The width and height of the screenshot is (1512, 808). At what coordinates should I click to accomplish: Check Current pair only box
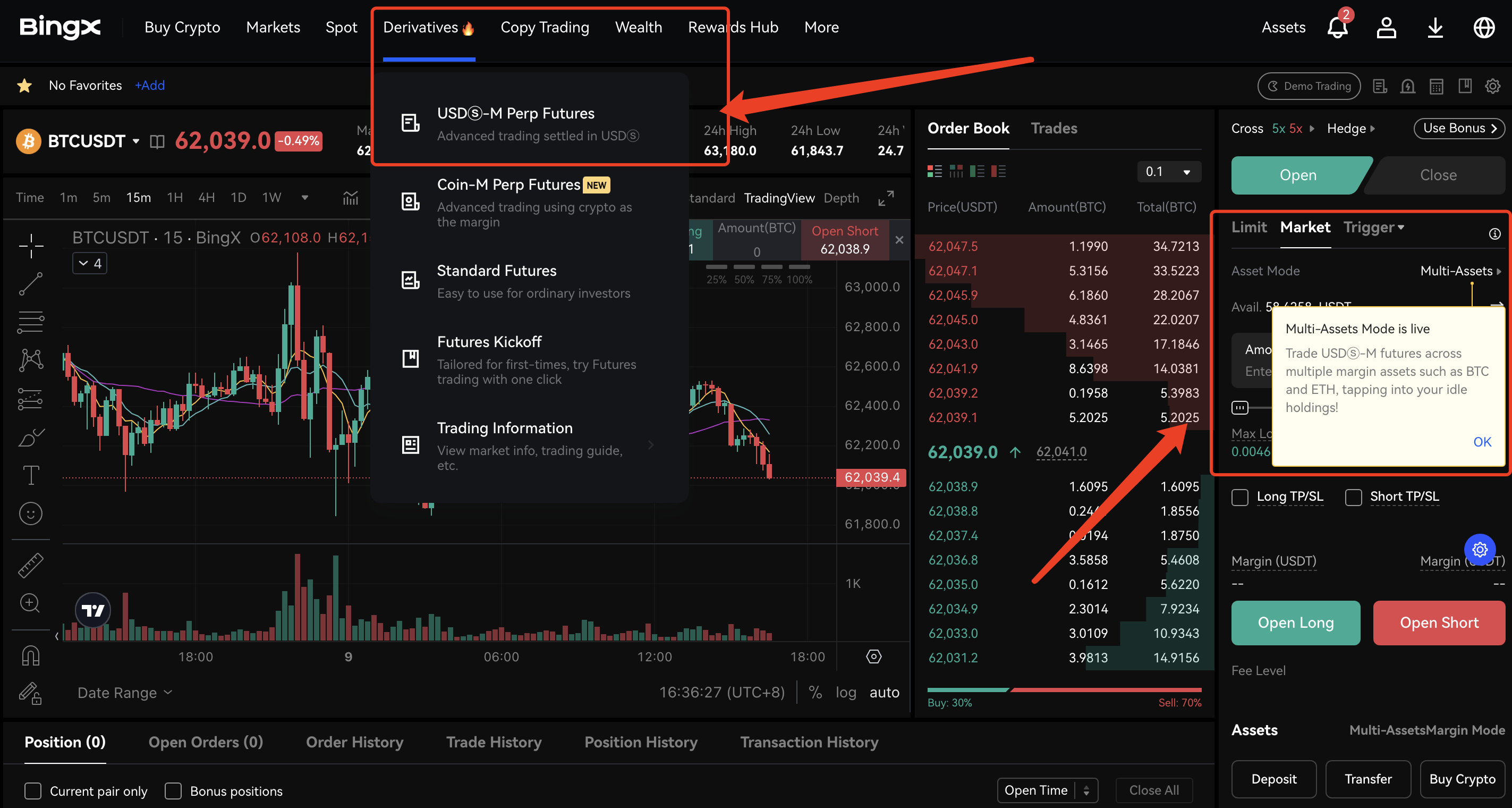pyautogui.click(x=33, y=791)
